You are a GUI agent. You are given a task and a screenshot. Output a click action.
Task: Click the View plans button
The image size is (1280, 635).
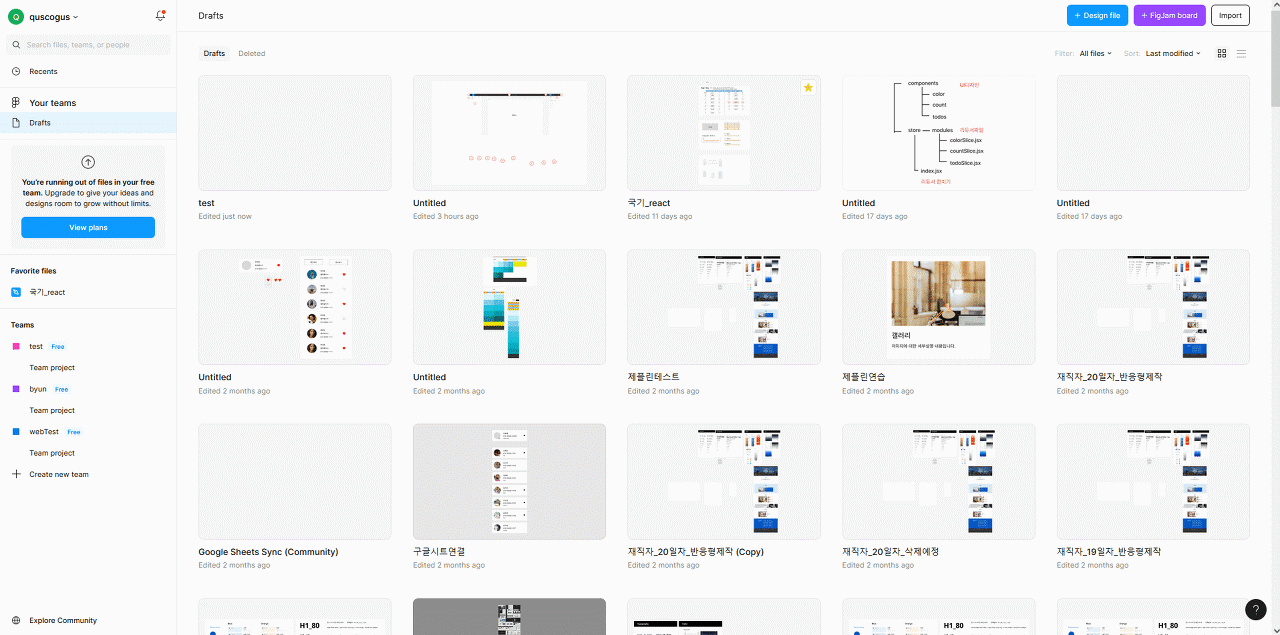click(x=88, y=227)
